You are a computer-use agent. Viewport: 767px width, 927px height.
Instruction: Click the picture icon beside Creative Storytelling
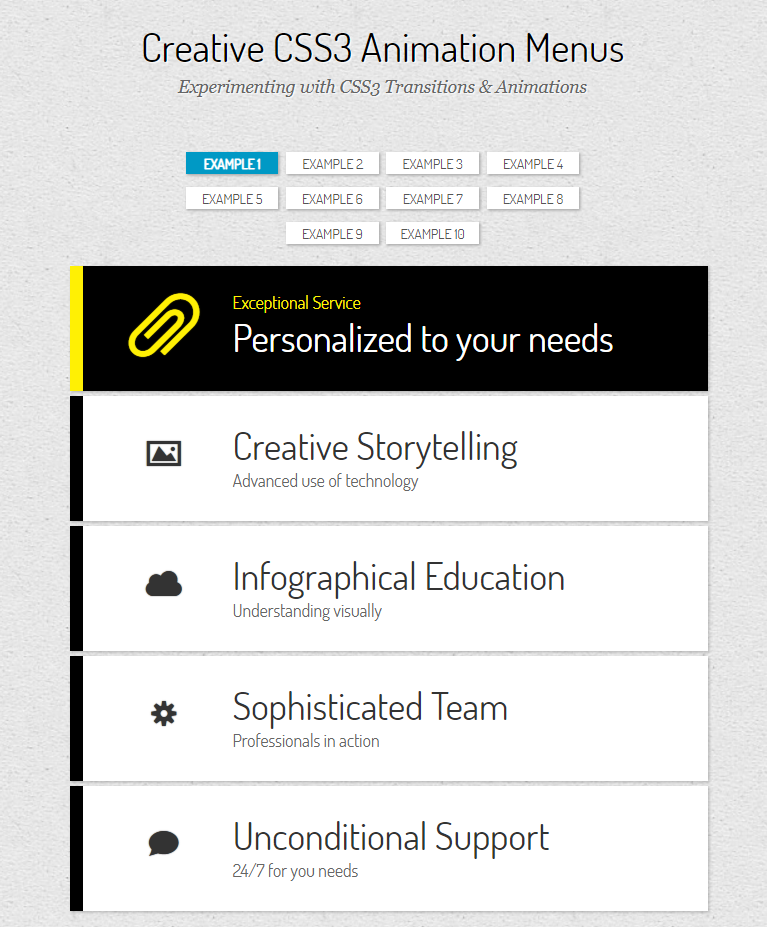pyautogui.click(x=164, y=453)
